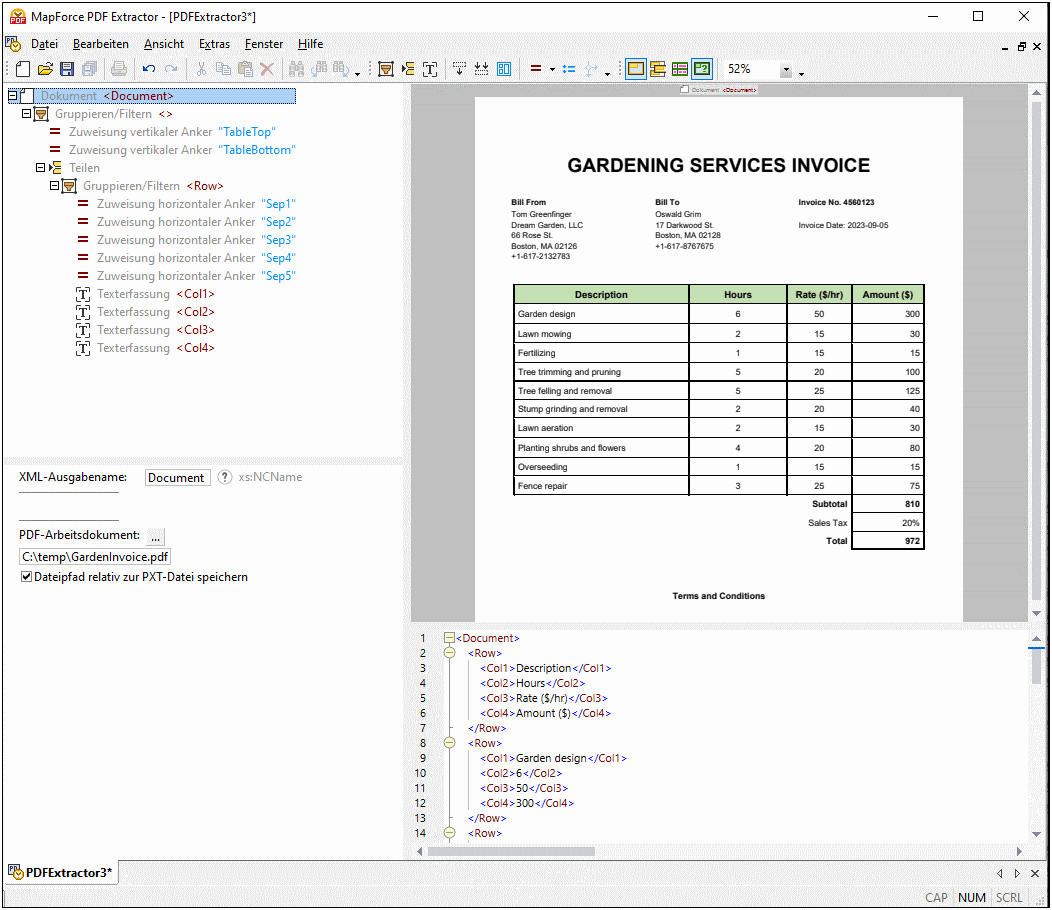The height and width of the screenshot is (910, 1052).
Task: Click the Save All toolbar icon
Action: click(89, 69)
